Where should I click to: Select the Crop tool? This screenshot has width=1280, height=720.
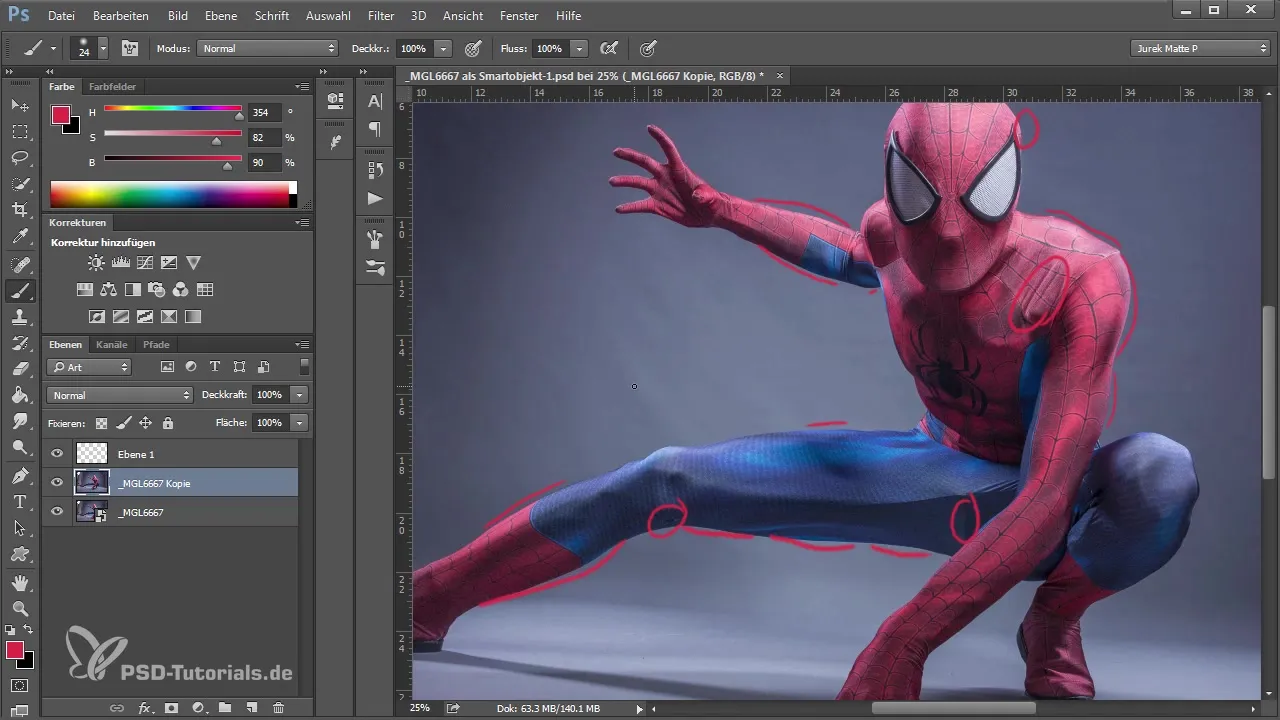[x=20, y=210]
